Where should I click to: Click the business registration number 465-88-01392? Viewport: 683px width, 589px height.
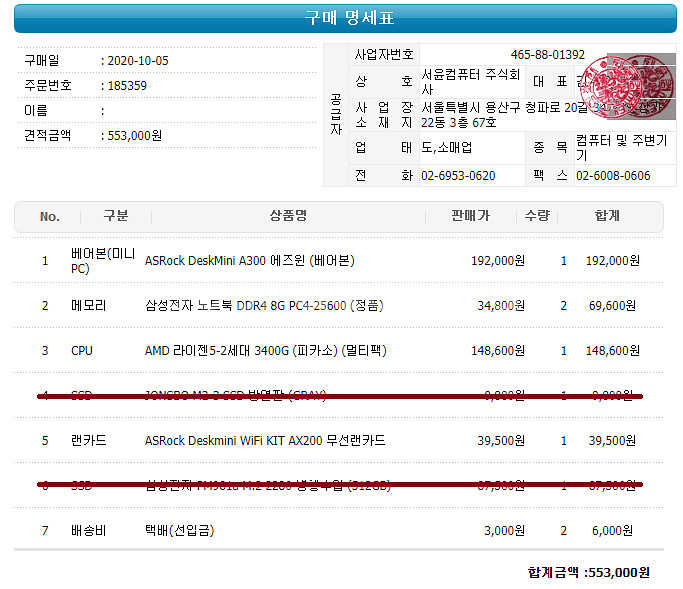click(547, 54)
